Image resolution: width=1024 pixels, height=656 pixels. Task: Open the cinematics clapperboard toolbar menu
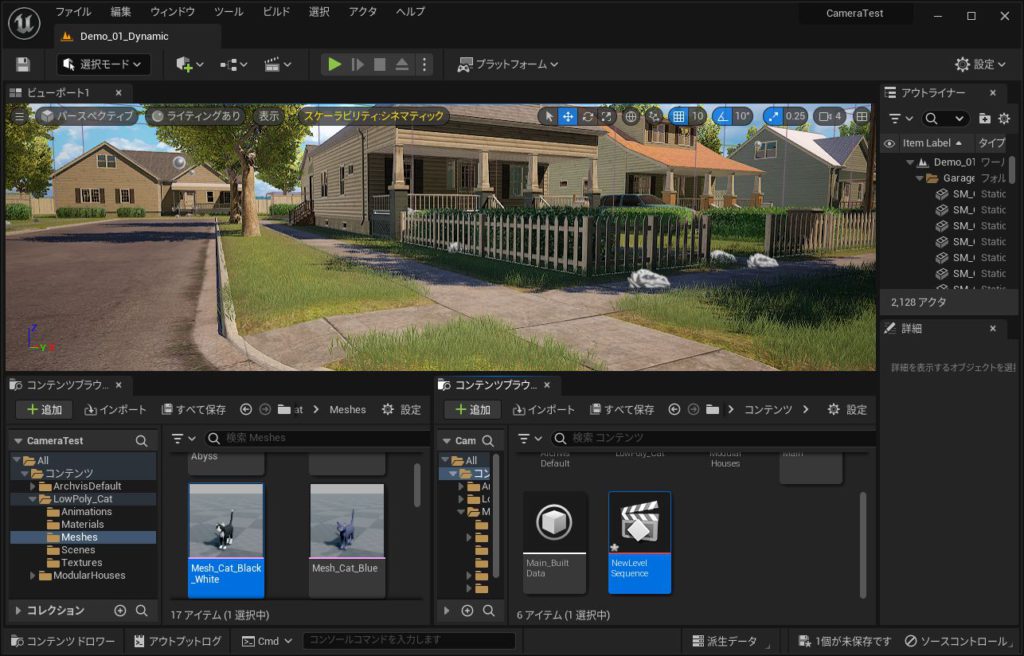click(x=277, y=64)
